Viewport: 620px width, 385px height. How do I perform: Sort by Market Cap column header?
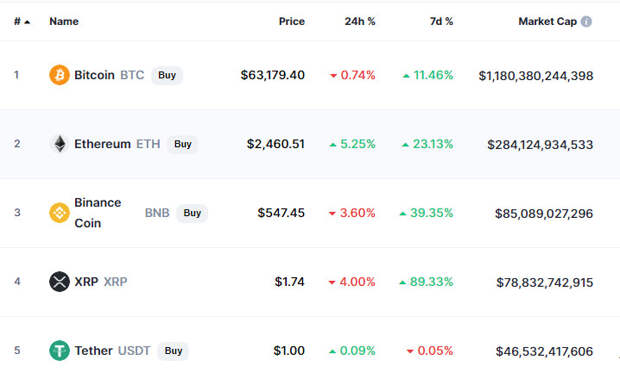coord(548,21)
